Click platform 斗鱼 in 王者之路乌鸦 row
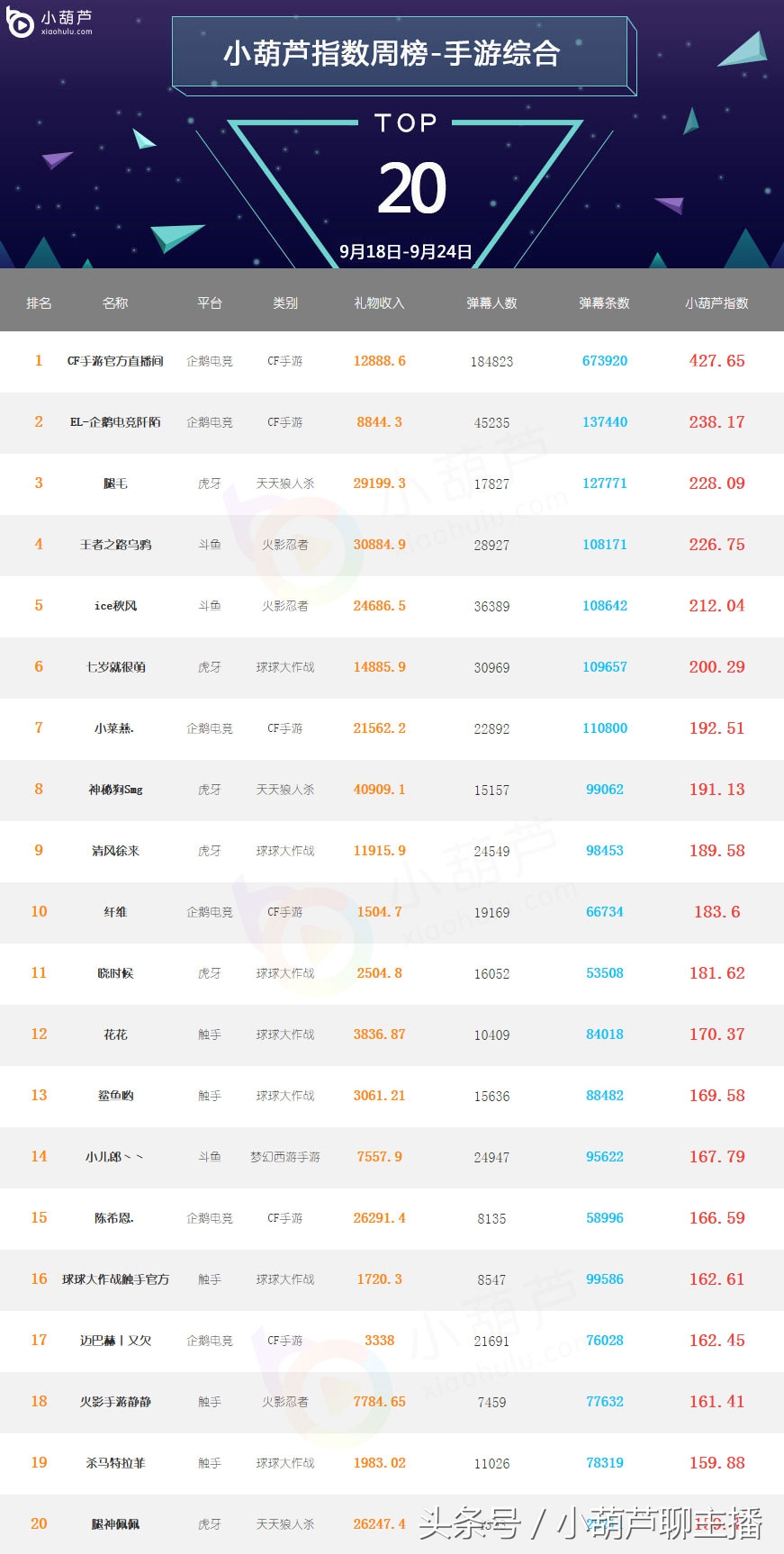784x1554 pixels. (x=210, y=545)
